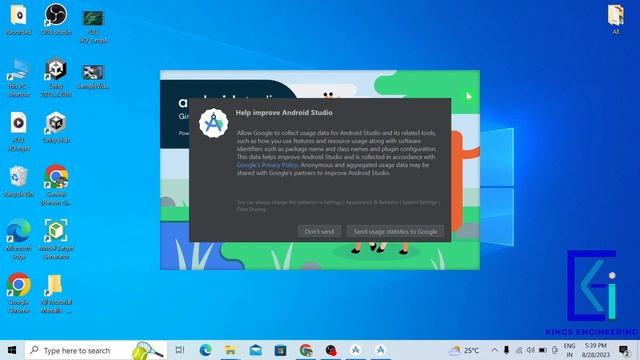Viewport: 640px width, 360px height.
Task: Open the clock and date flyout
Action: tap(596, 350)
